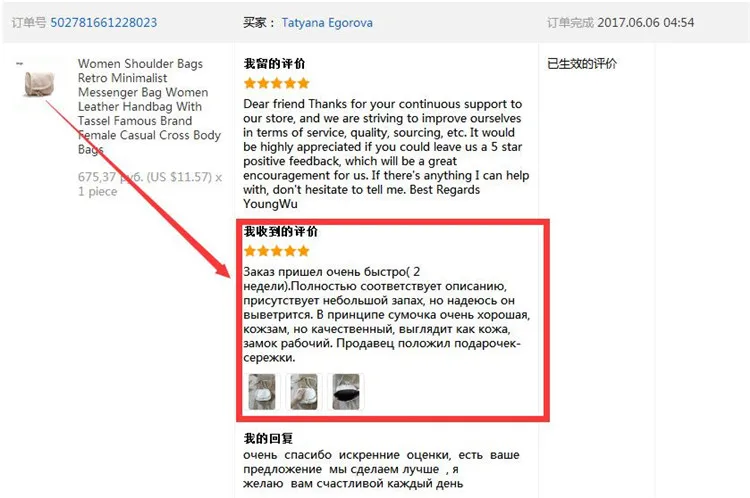Open buyer Tatyana Egorova profile link
Screen dimensions: 750x498
click(327, 22)
